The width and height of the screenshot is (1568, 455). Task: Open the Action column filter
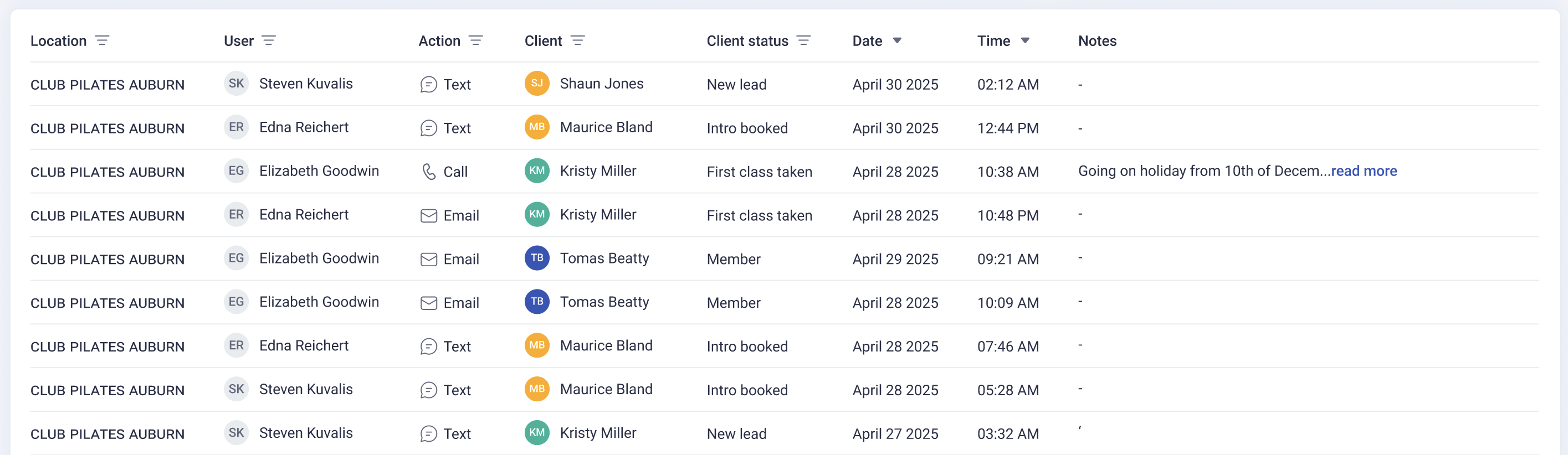tap(476, 41)
